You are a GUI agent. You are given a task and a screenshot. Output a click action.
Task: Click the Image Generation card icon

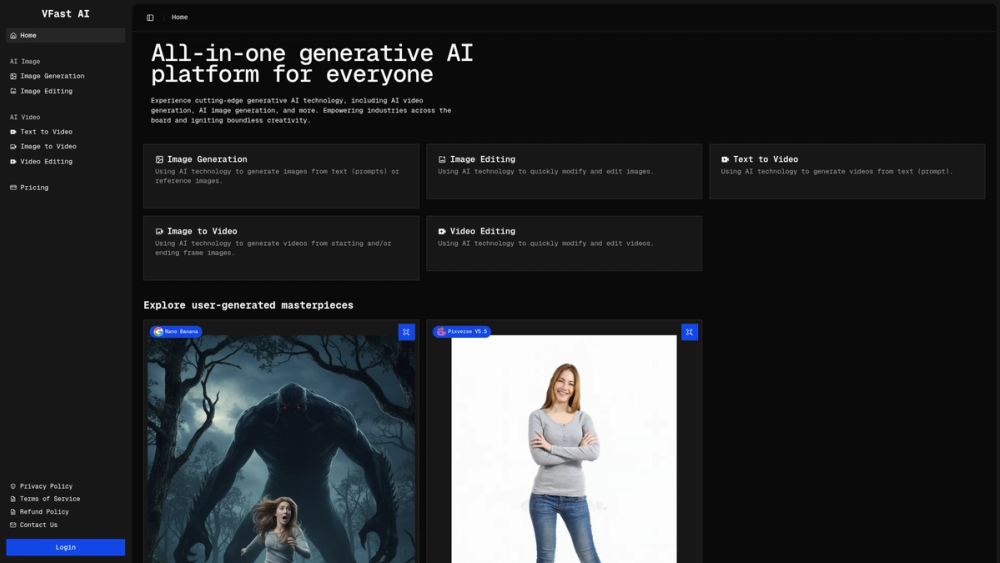pos(159,159)
